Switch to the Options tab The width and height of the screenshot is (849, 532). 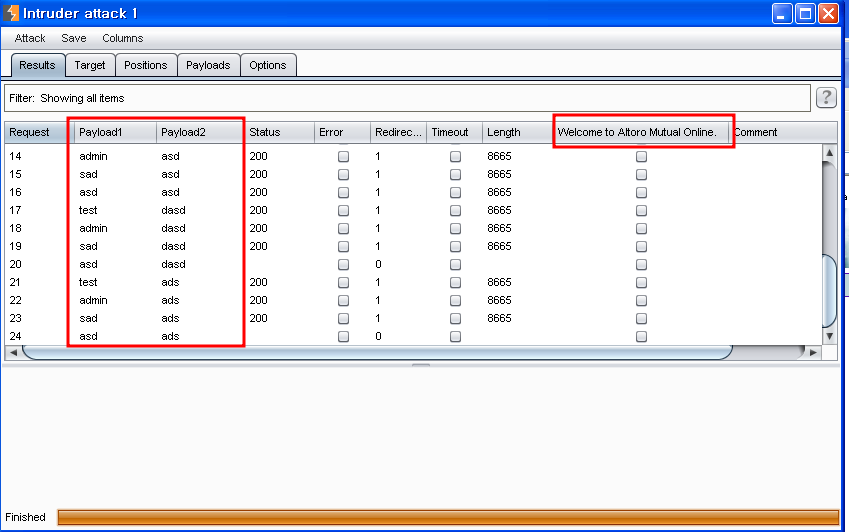pos(267,65)
